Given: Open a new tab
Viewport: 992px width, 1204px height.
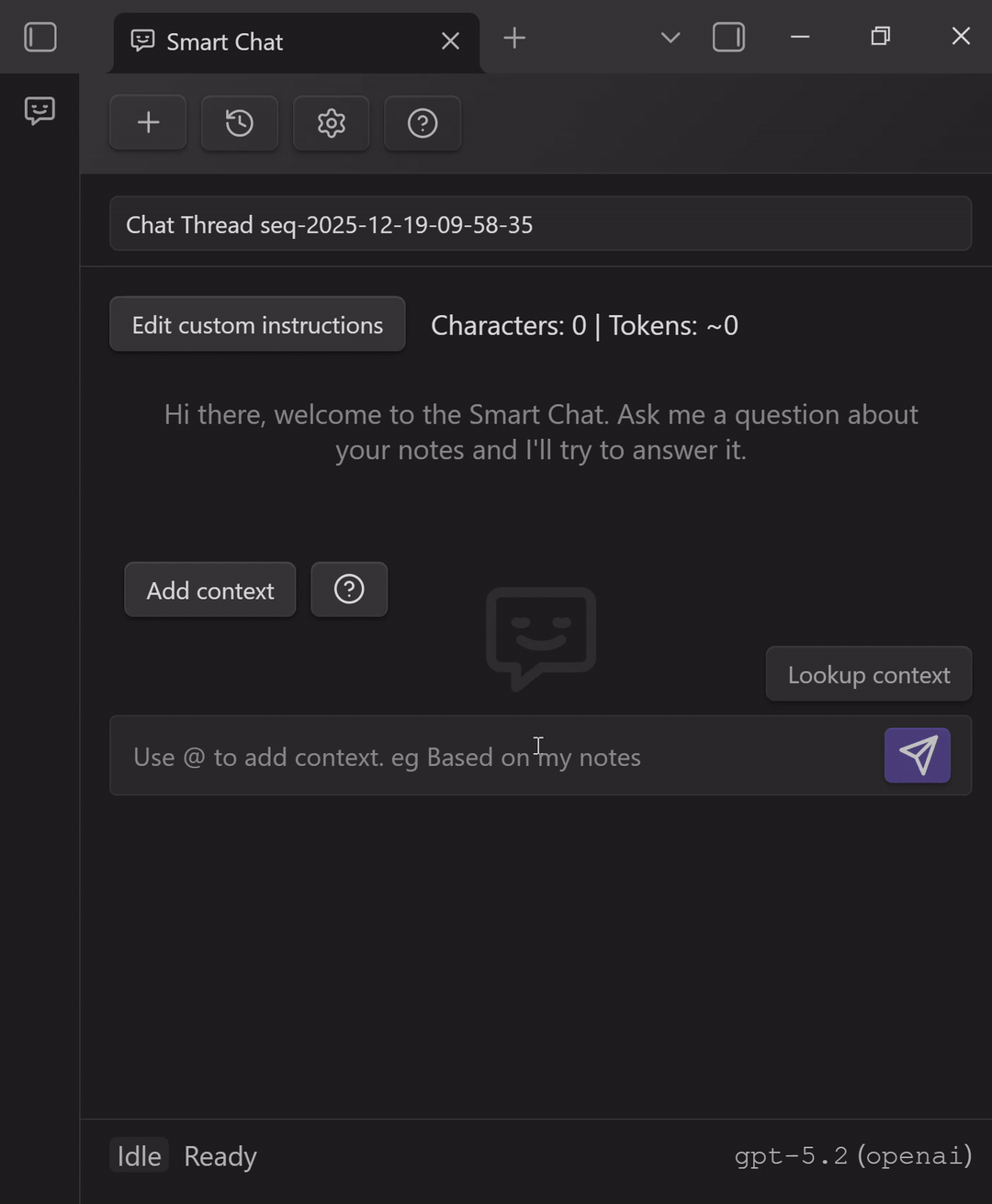Looking at the screenshot, I should pyautogui.click(x=514, y=38).
